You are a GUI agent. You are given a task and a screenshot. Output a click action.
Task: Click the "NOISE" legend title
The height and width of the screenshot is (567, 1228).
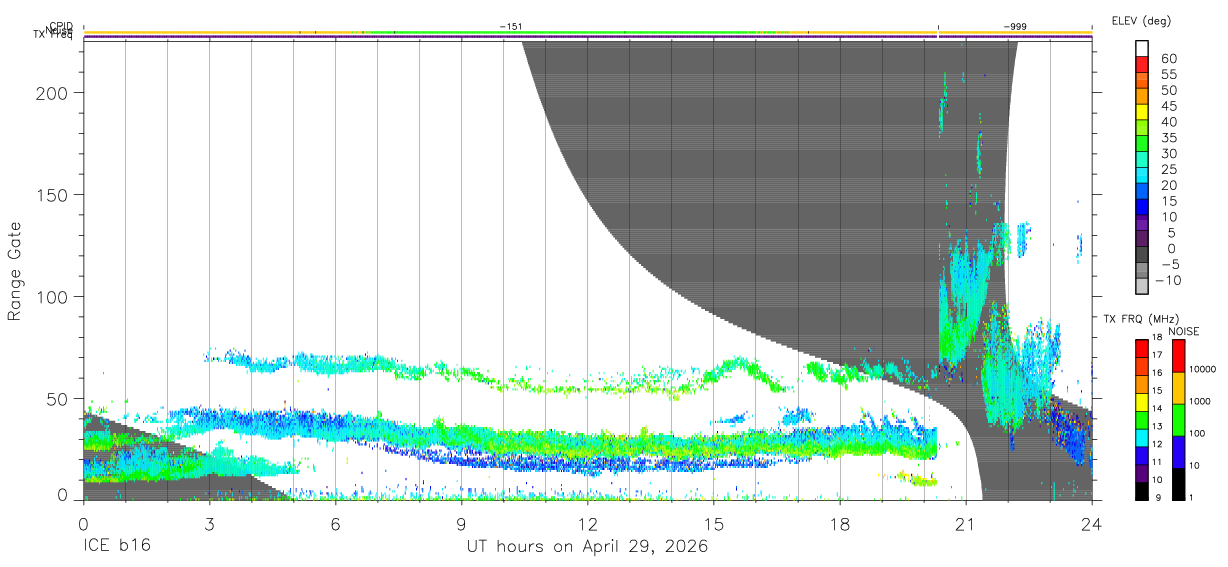pyautogui.click(x=1184, y=331)
